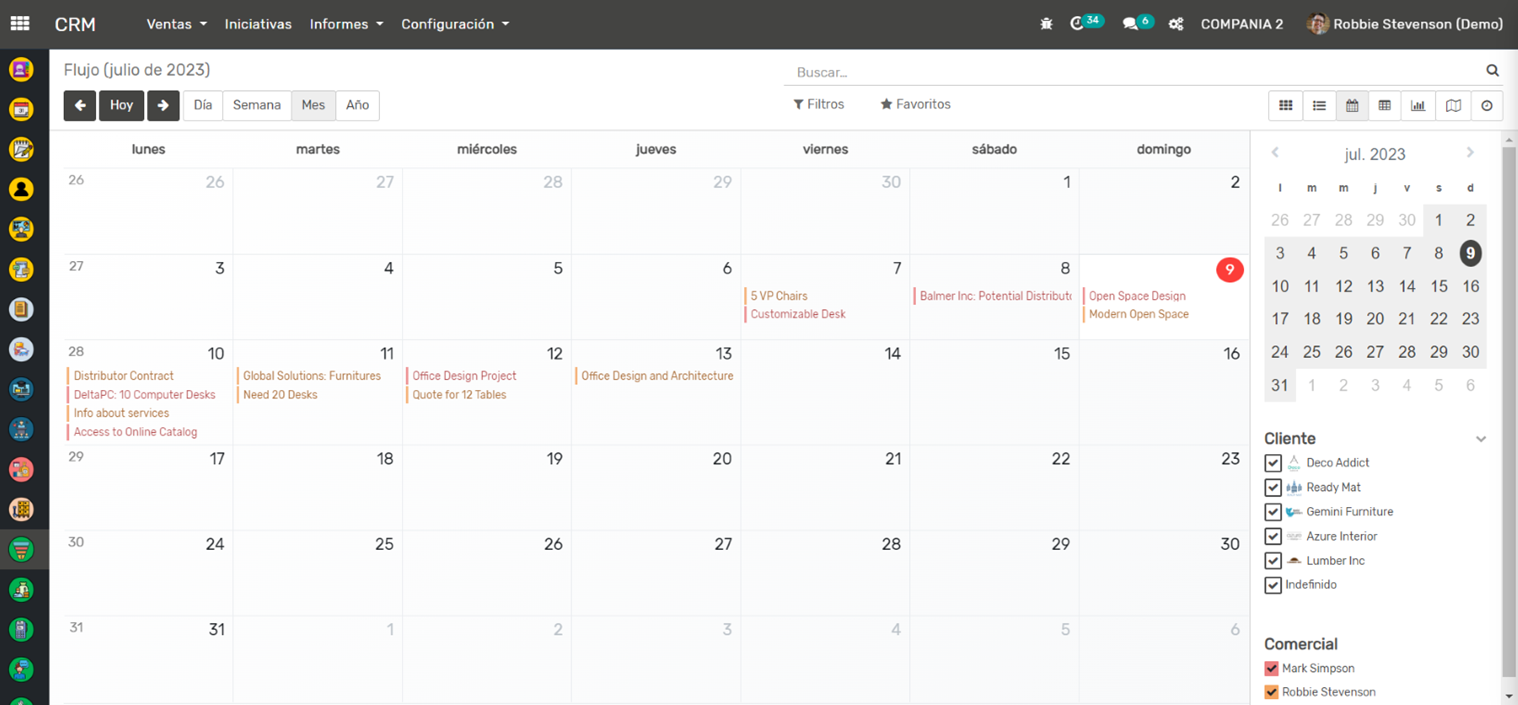Switch to List view

1319,105
